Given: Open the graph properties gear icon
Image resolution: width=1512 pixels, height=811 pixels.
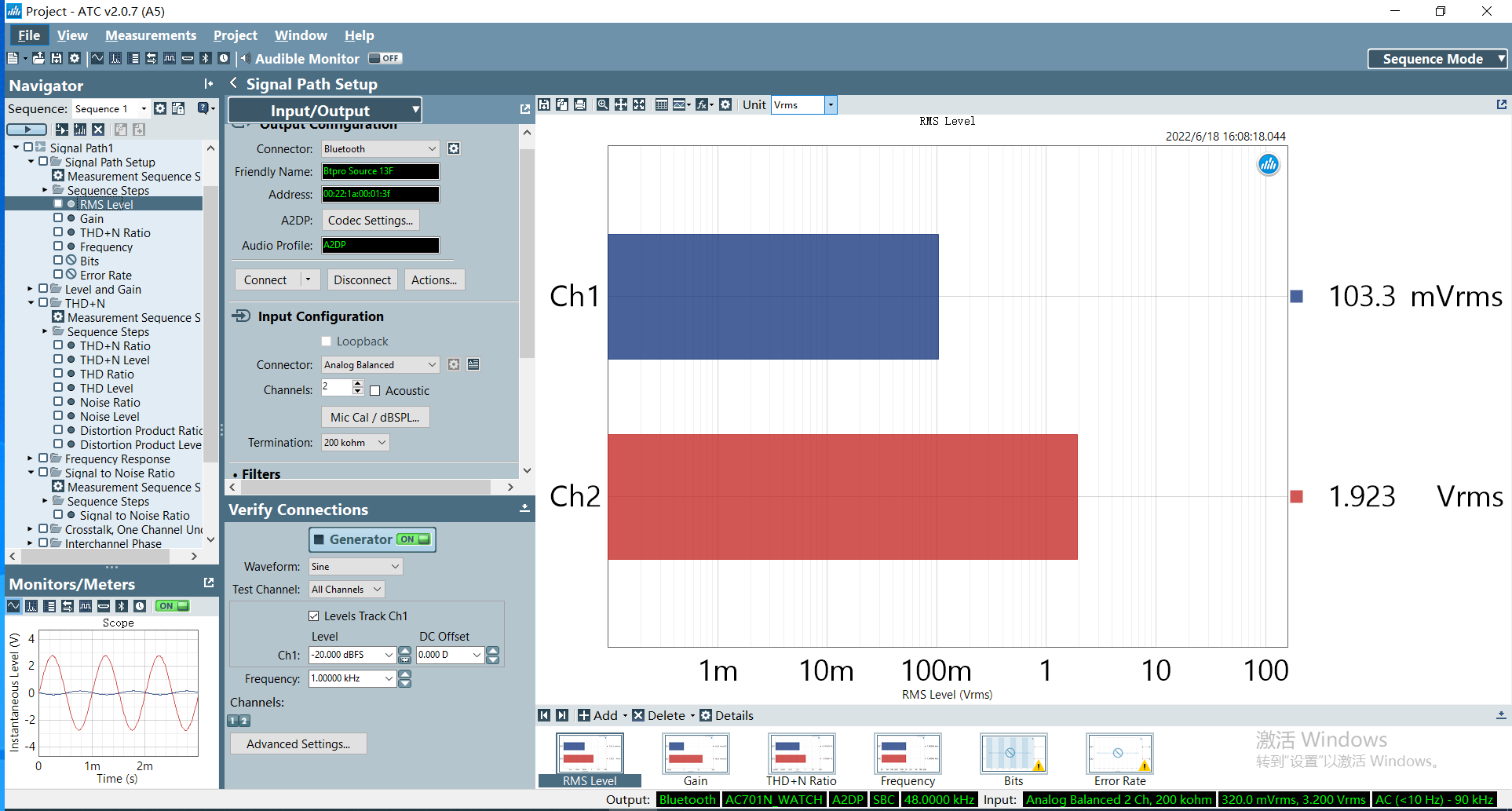Looking at the screenshot, I should [x=725, y=104].
